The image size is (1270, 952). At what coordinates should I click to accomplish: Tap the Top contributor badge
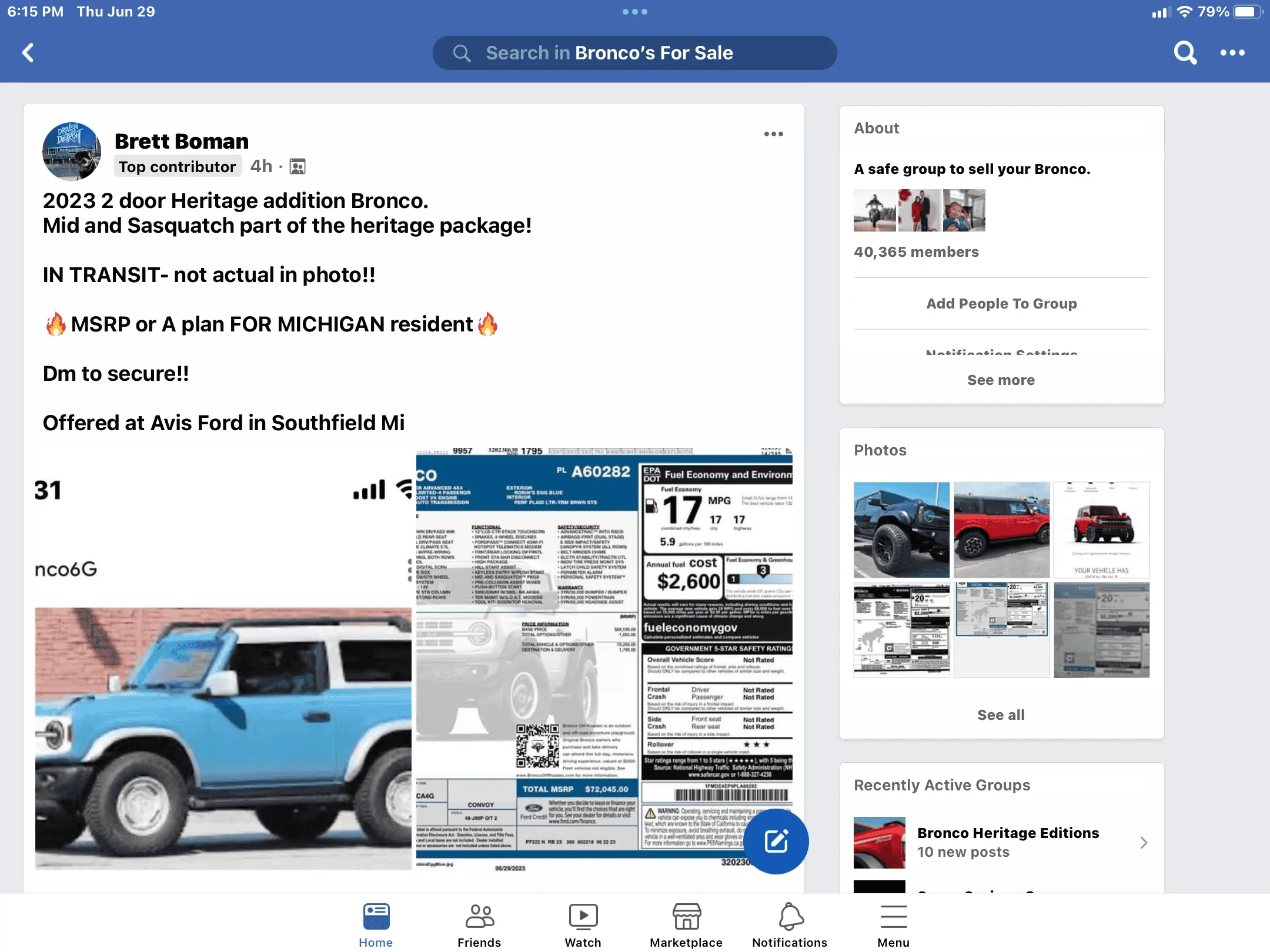tap(177, 167)
